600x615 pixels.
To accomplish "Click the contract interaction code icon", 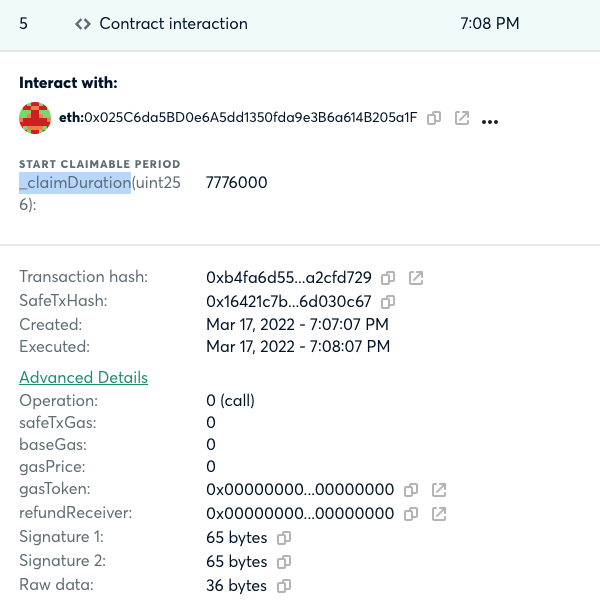I will pos(83,24).
